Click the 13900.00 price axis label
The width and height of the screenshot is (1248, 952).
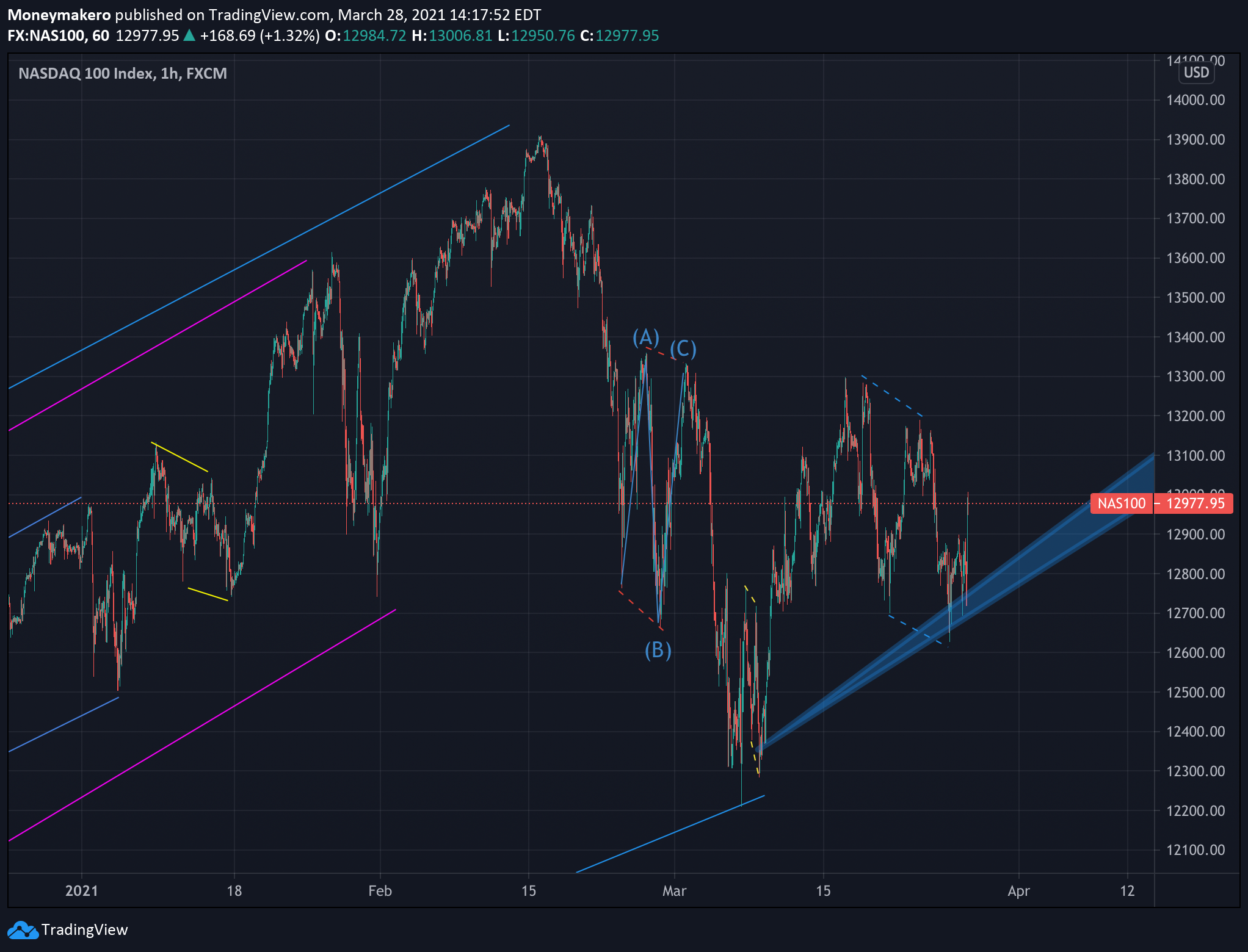(x=1195, y=140)
